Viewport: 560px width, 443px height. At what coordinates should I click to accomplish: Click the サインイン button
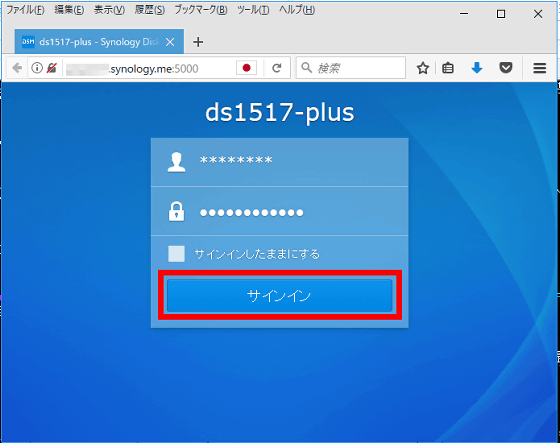click(x=280, y=295)
